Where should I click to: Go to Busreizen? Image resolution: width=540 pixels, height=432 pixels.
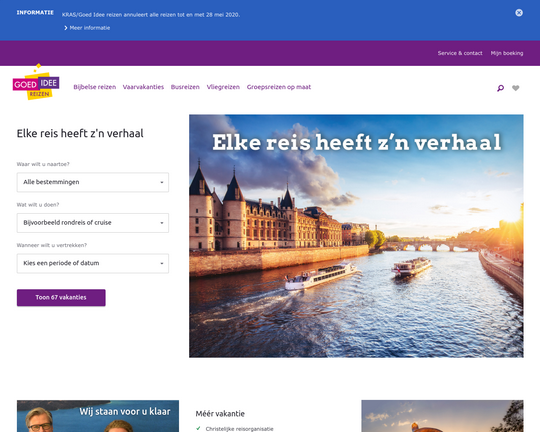click(185, 87)
